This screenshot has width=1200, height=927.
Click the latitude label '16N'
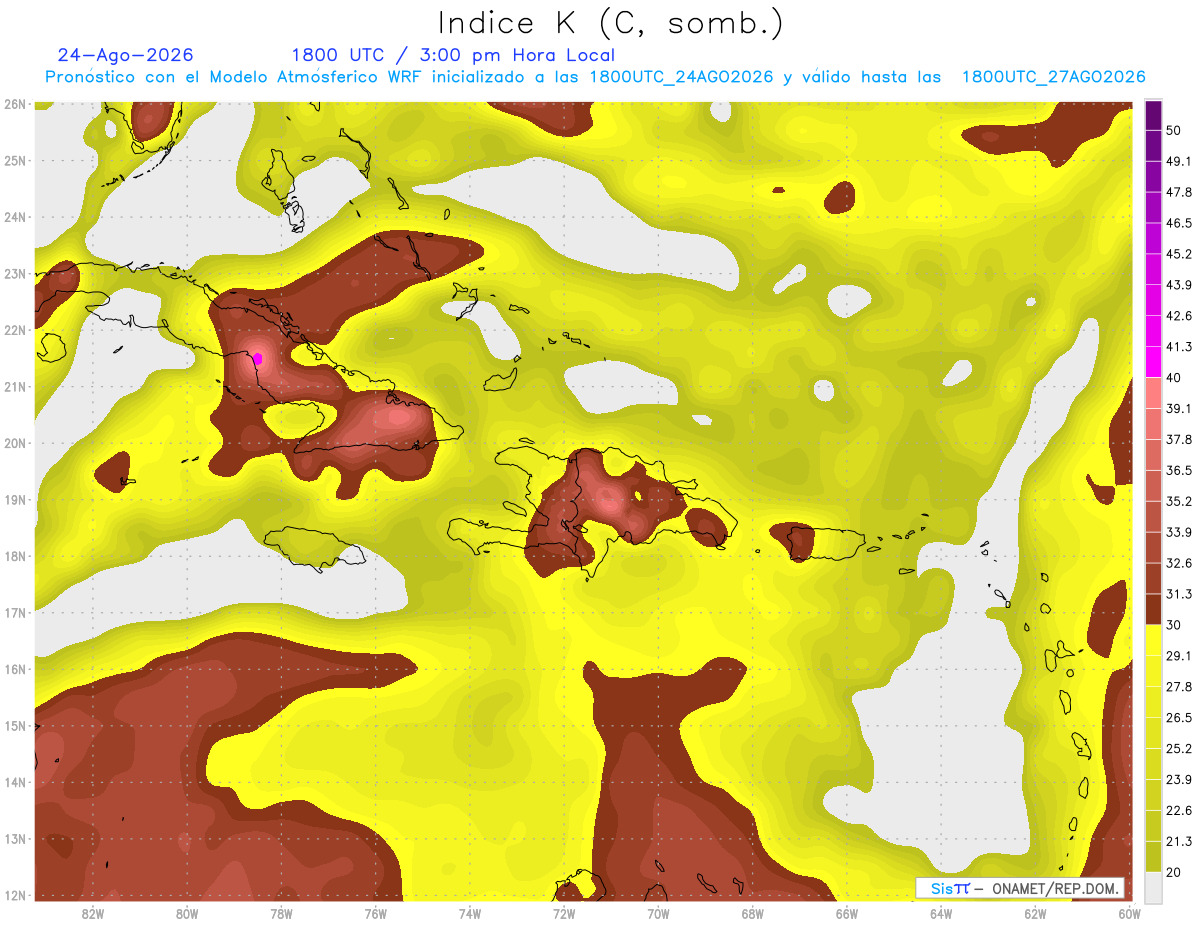tap(15, 669)
